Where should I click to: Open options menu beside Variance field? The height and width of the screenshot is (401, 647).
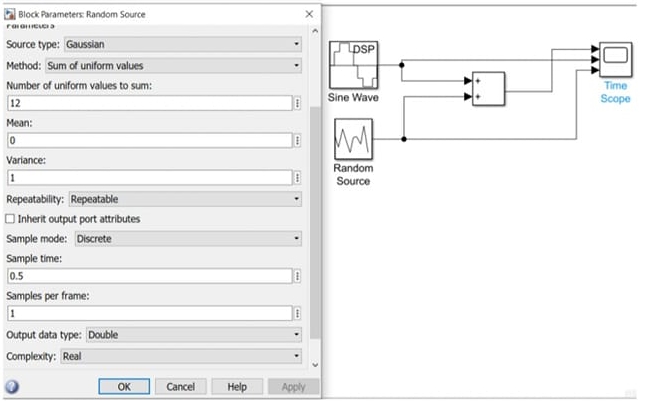[x=297, y=177]
